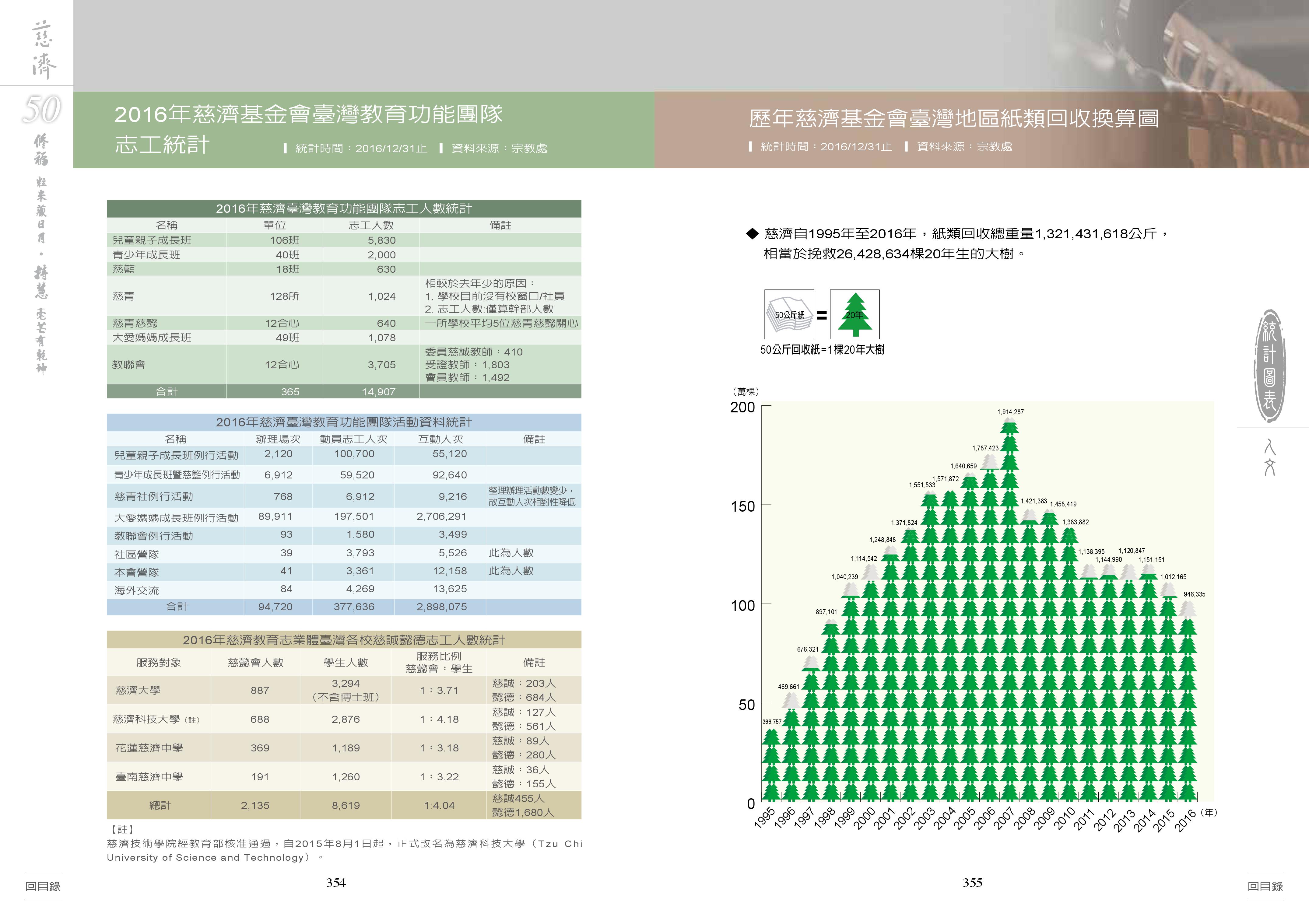This screenshot has height=924, width=1309.
Task: Click the 統計圖表 seal graphic
Action: [1270, 366]
